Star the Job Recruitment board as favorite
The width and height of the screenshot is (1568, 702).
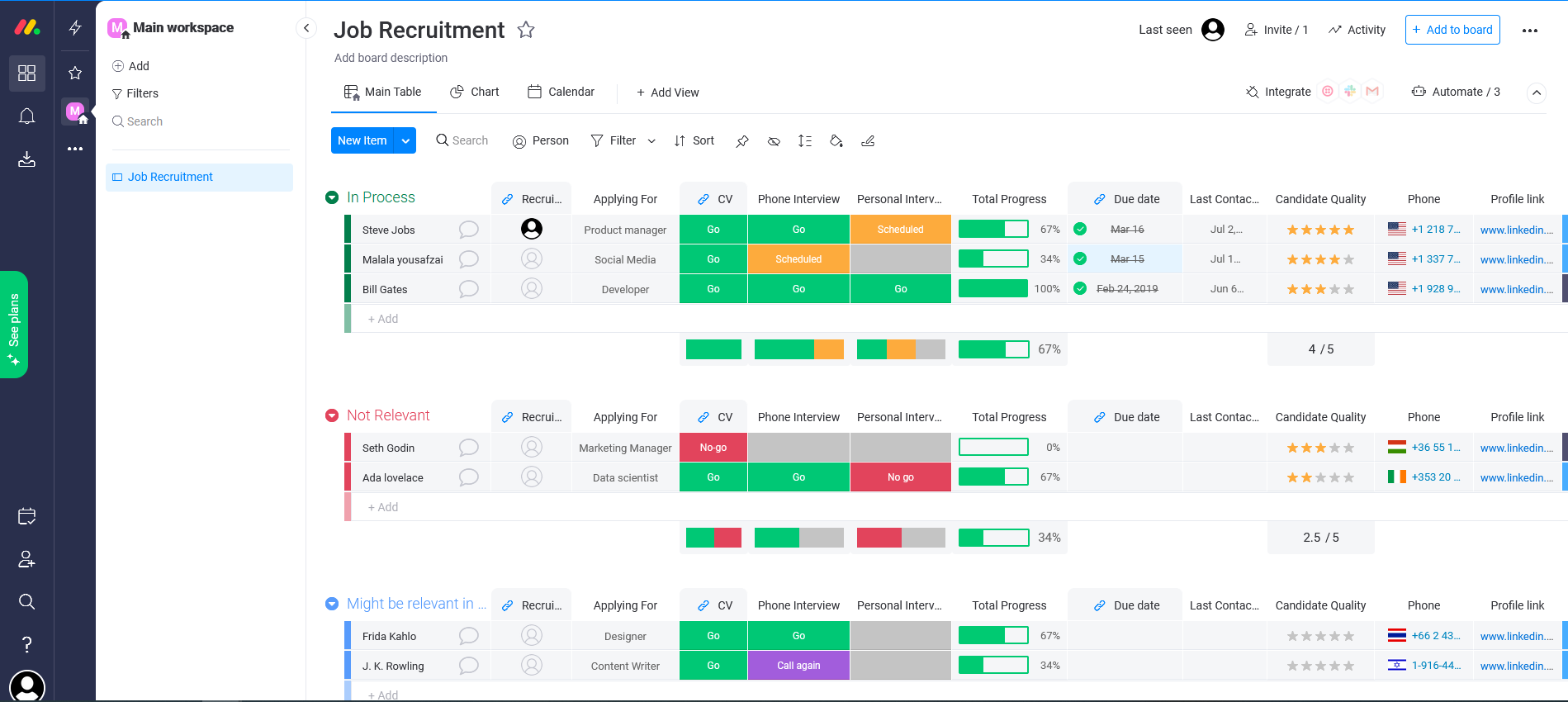pos(526,31)
